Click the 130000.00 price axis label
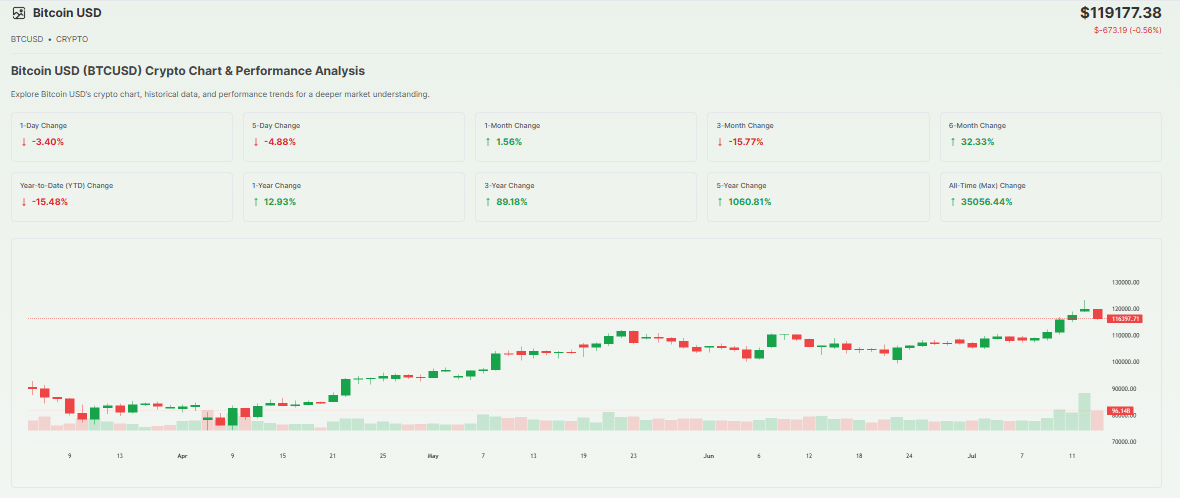The height and width of the screenshot is (498, 1180). (x=1127, y=282)
